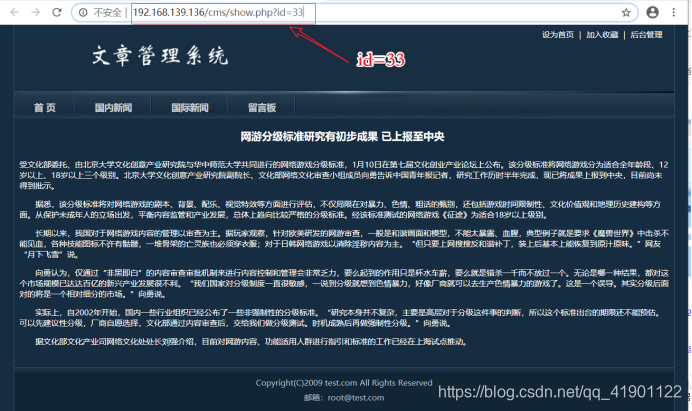Go to the 首页 navigation tab

pyautogui.click(x=45, y=108)
